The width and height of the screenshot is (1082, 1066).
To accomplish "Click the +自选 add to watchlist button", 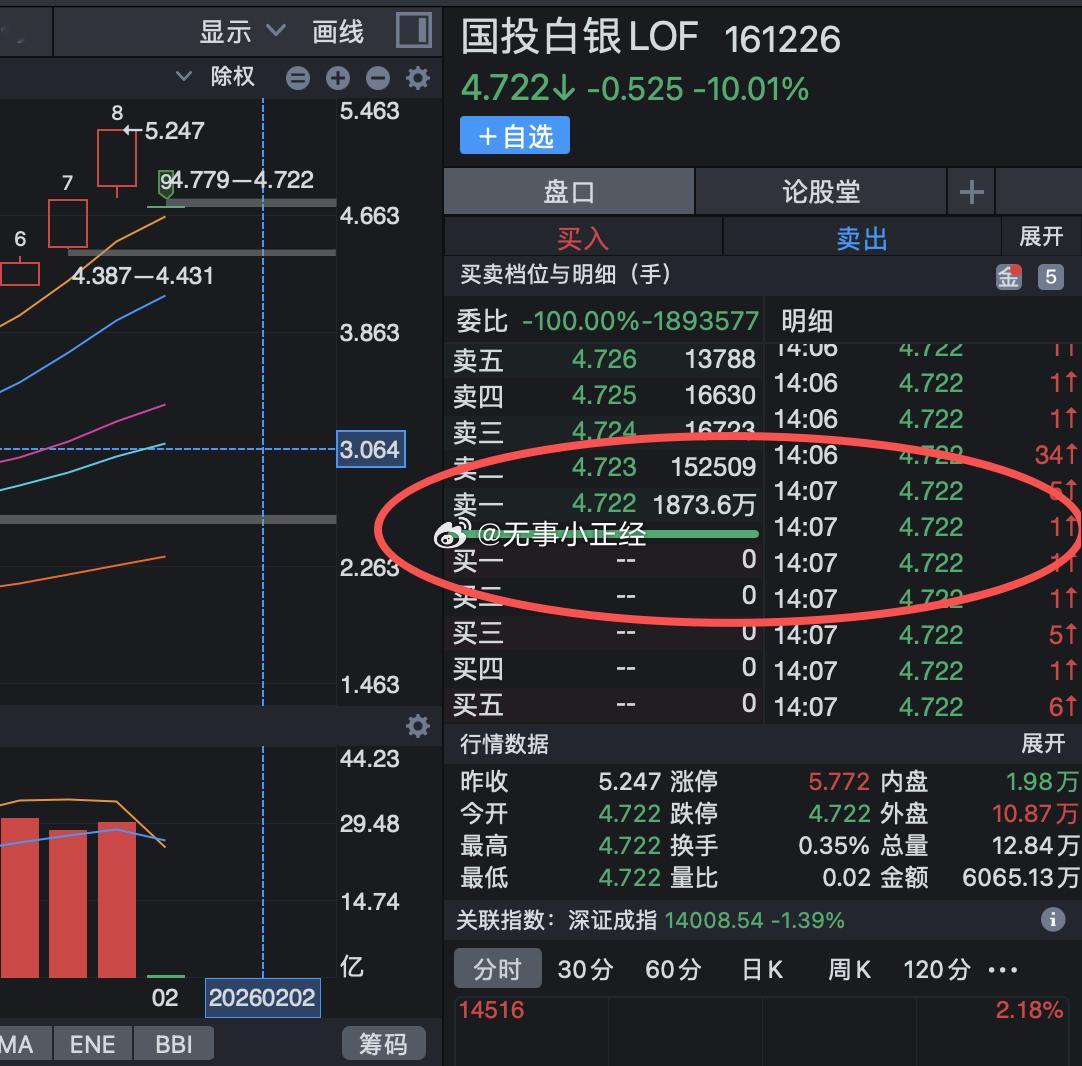I will point(514,135).
